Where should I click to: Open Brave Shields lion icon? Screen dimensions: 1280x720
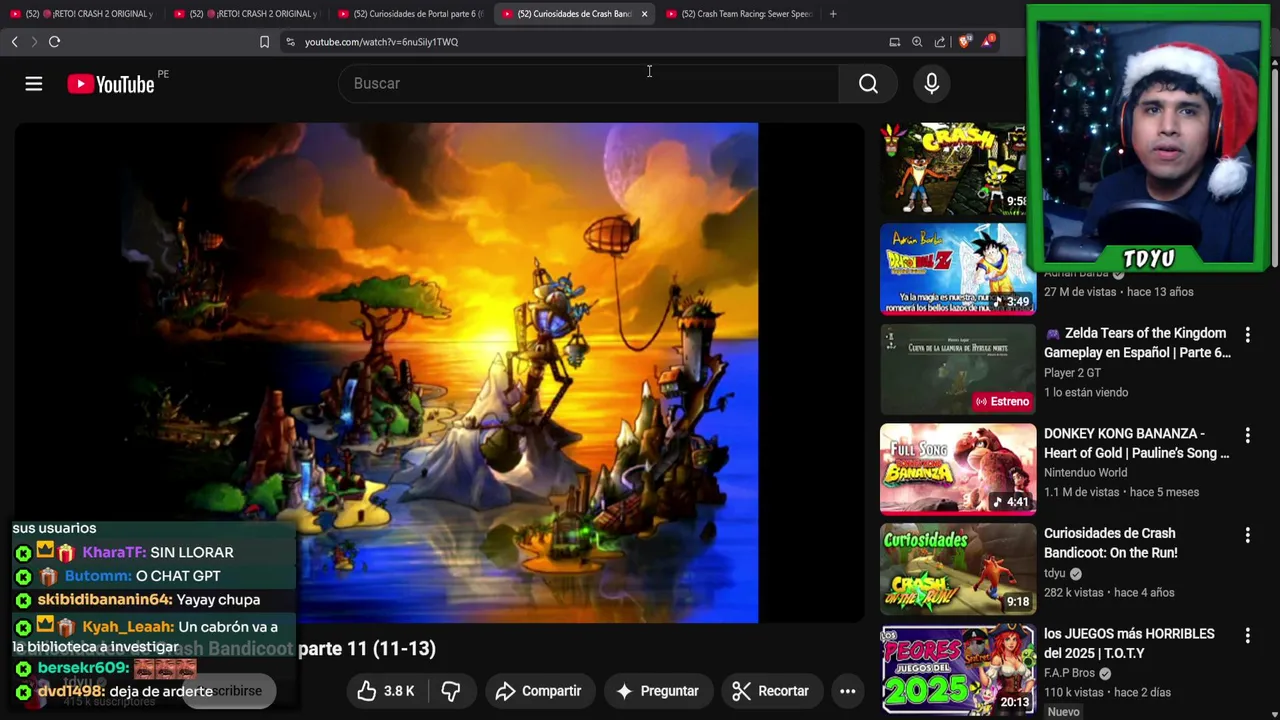964,41
